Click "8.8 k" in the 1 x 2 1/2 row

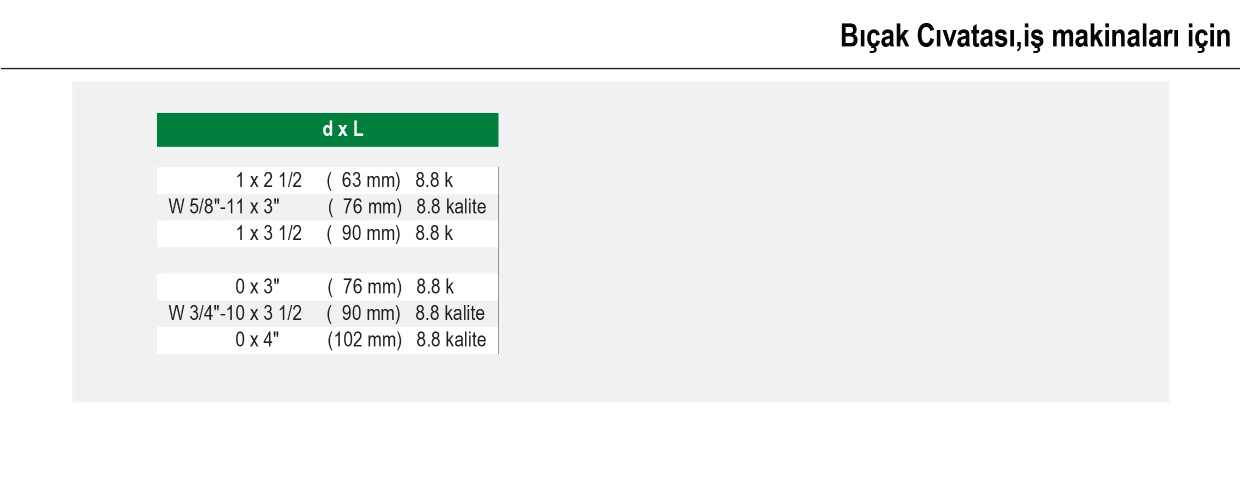[434, 181]
